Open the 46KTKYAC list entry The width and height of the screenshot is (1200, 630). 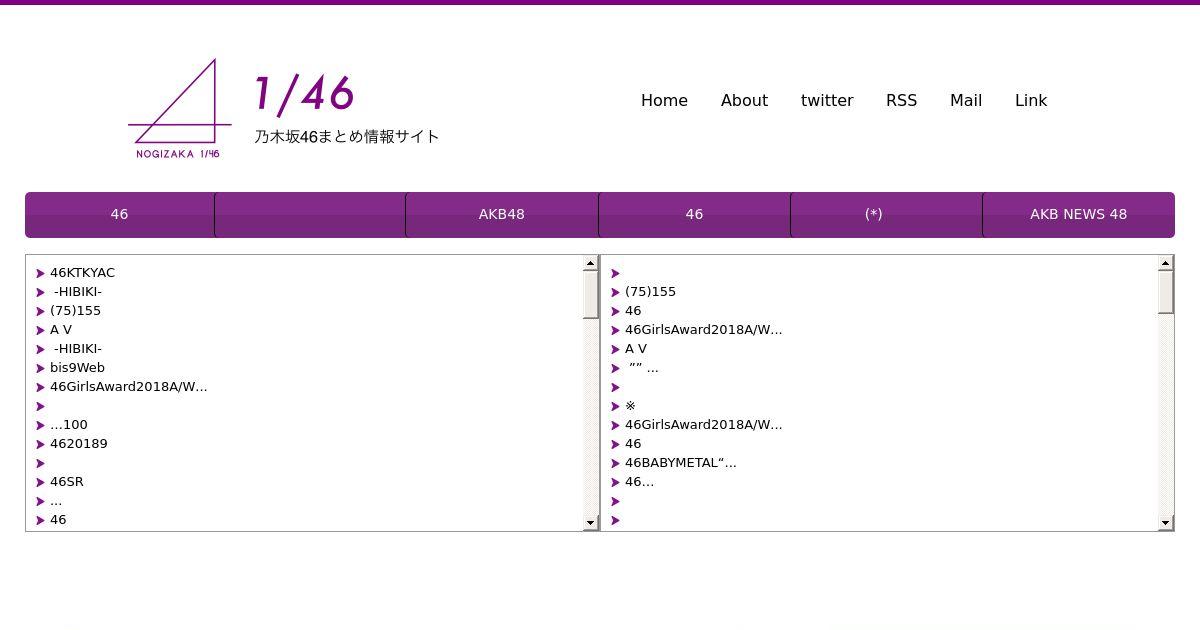[82, 272]
